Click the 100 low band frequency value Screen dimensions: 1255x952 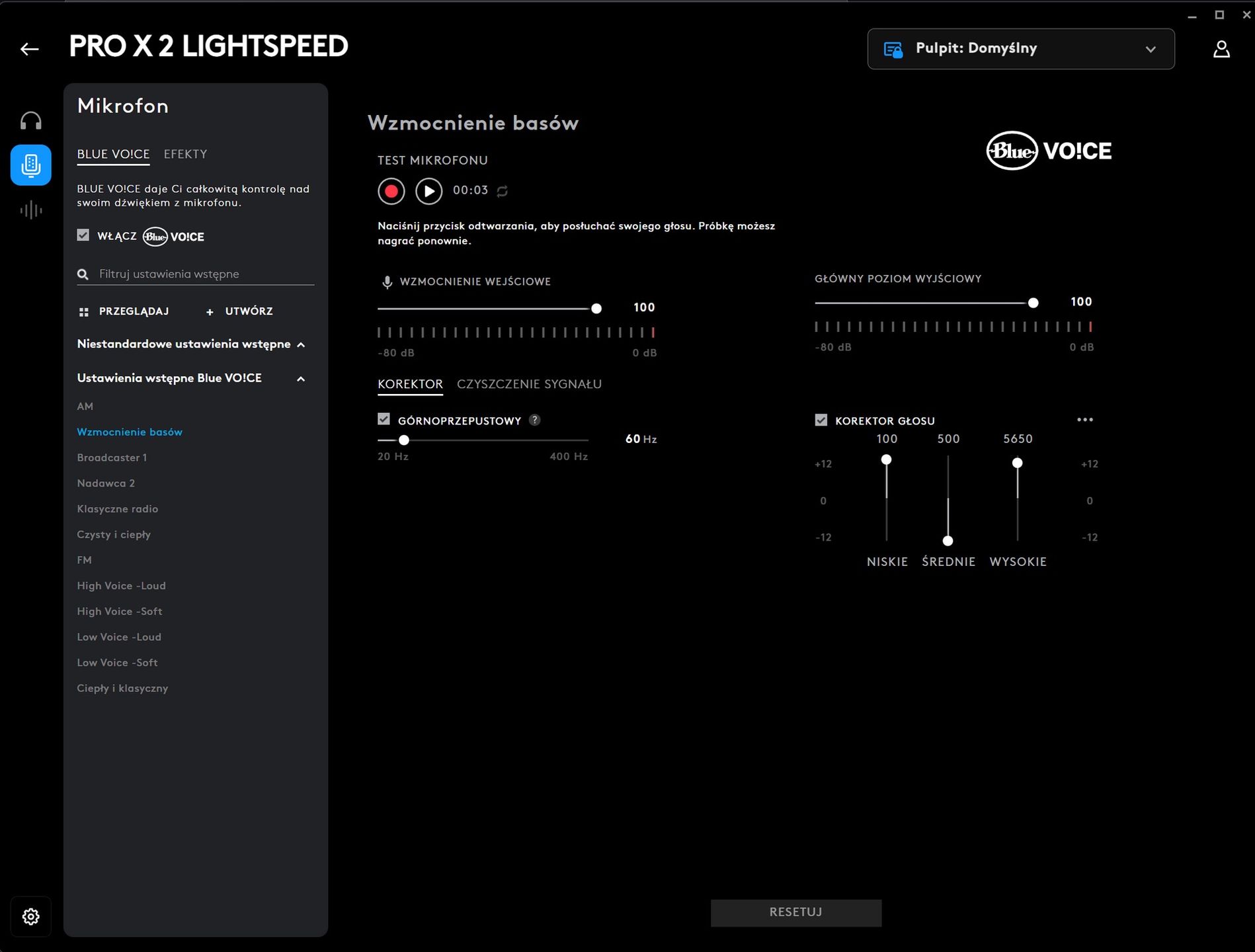[x=887, y=439]
